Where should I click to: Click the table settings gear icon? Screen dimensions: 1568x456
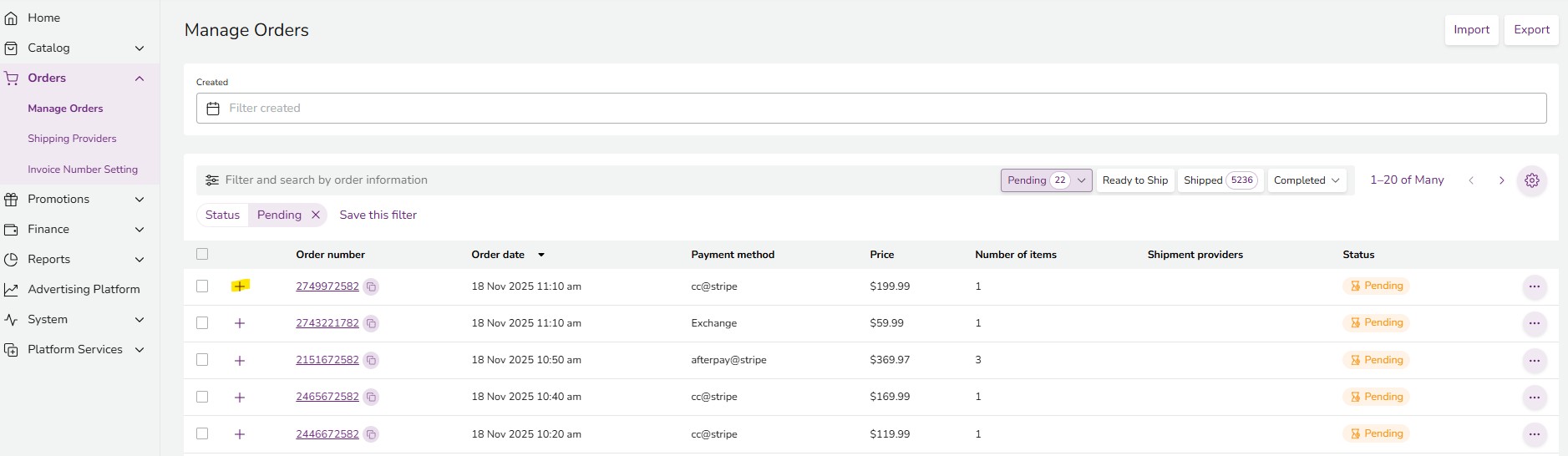(1531, 180)
